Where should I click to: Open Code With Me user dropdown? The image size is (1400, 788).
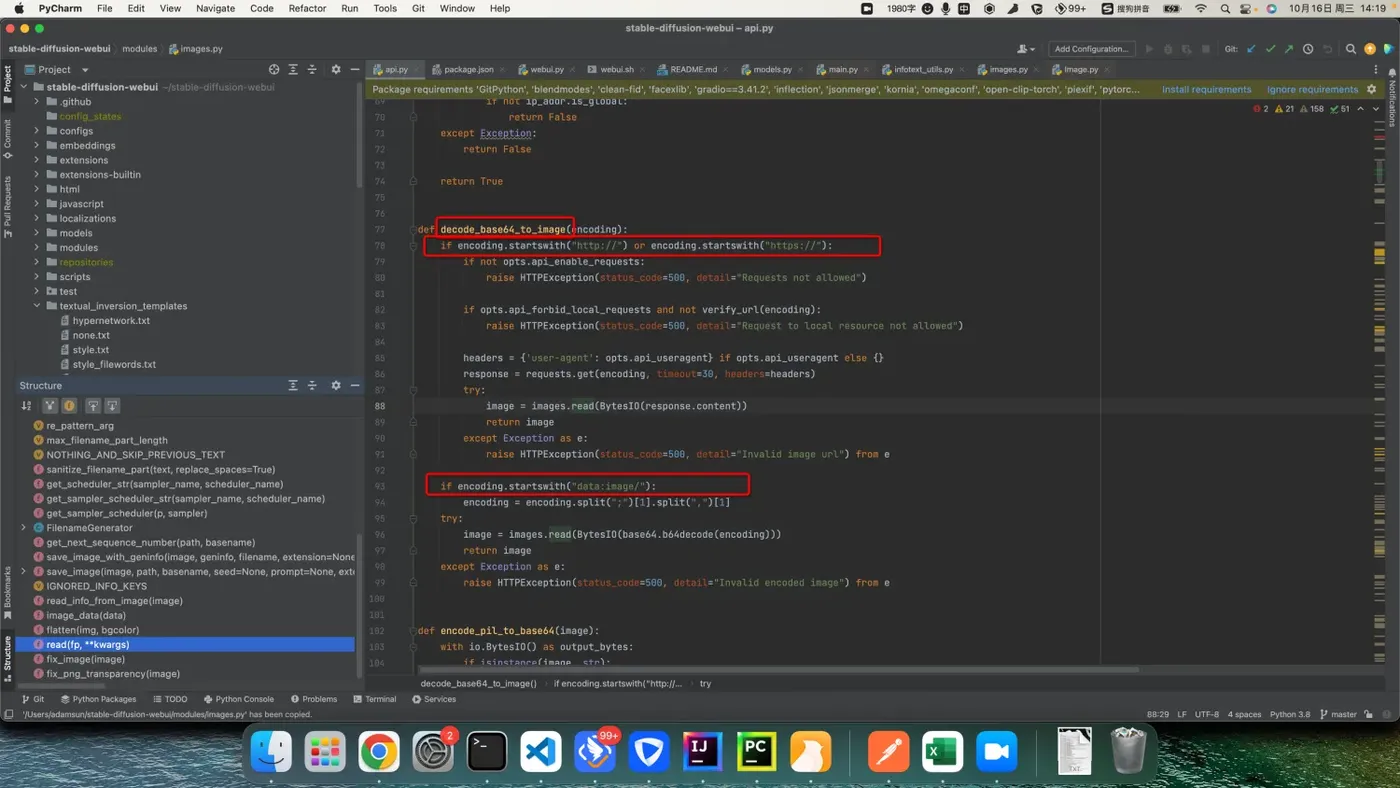[1025, 48]
